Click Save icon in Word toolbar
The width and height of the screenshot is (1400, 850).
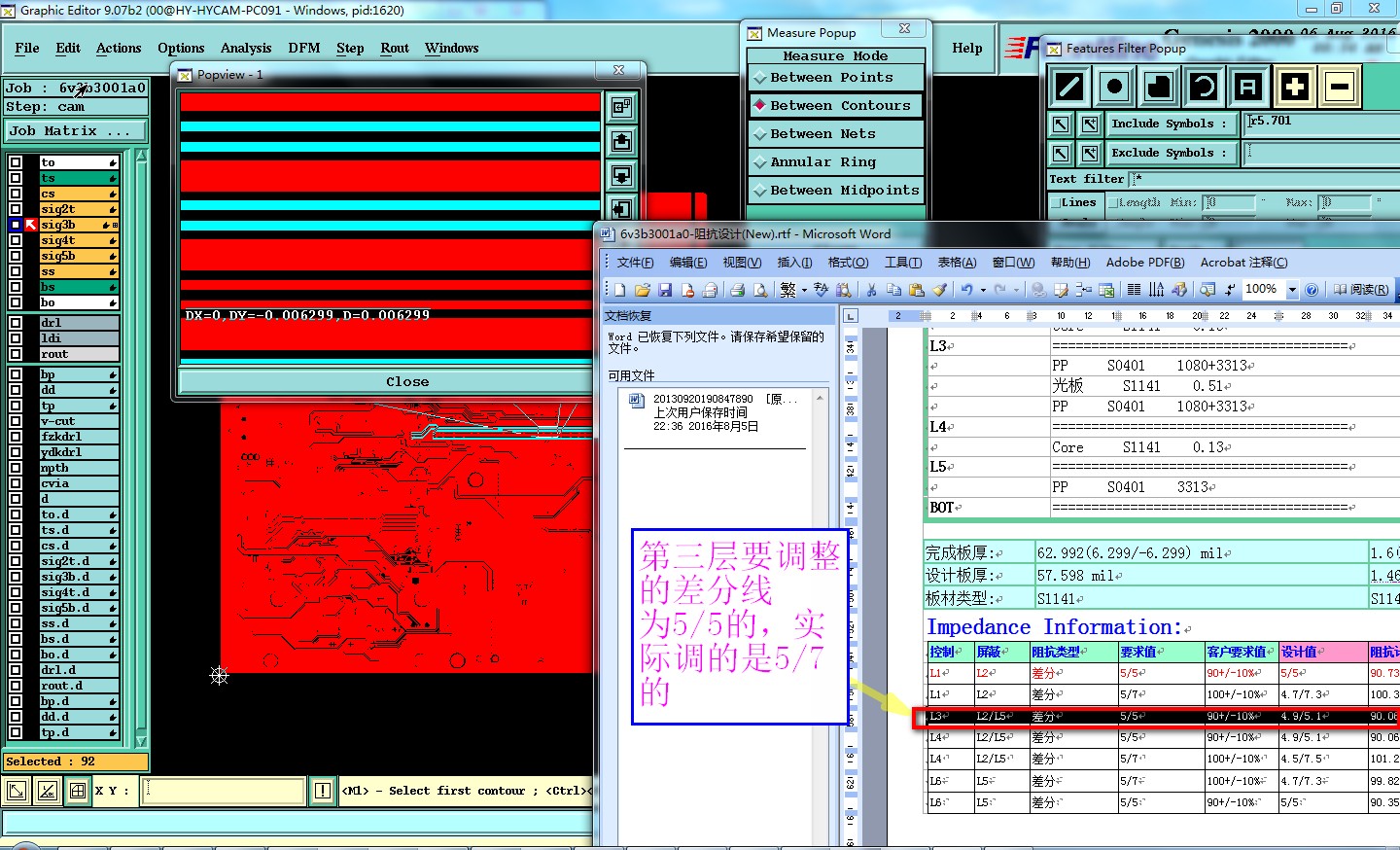point(665,290)
